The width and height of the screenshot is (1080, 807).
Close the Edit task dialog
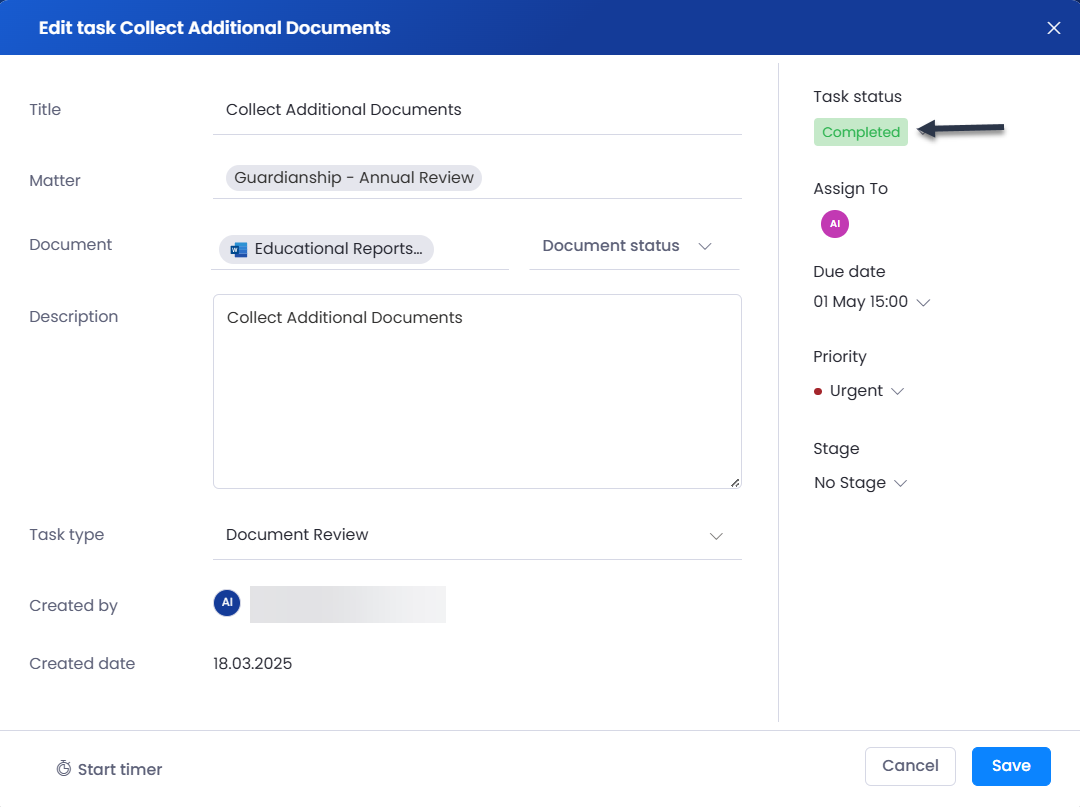click(x=1053, y=28)
